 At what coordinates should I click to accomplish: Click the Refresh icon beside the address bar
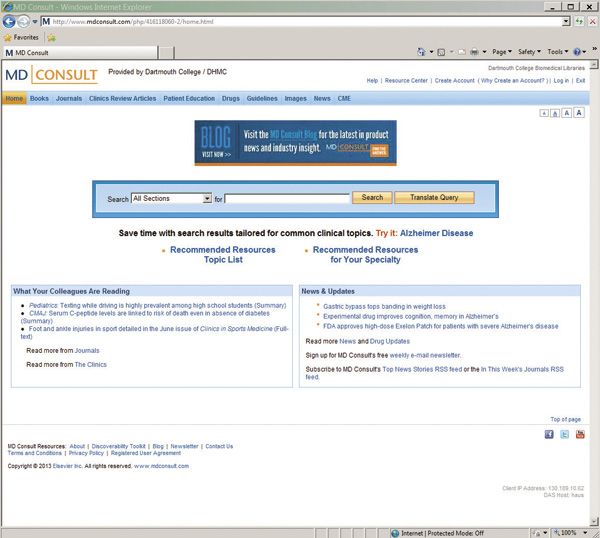click(x=579, y=21)
